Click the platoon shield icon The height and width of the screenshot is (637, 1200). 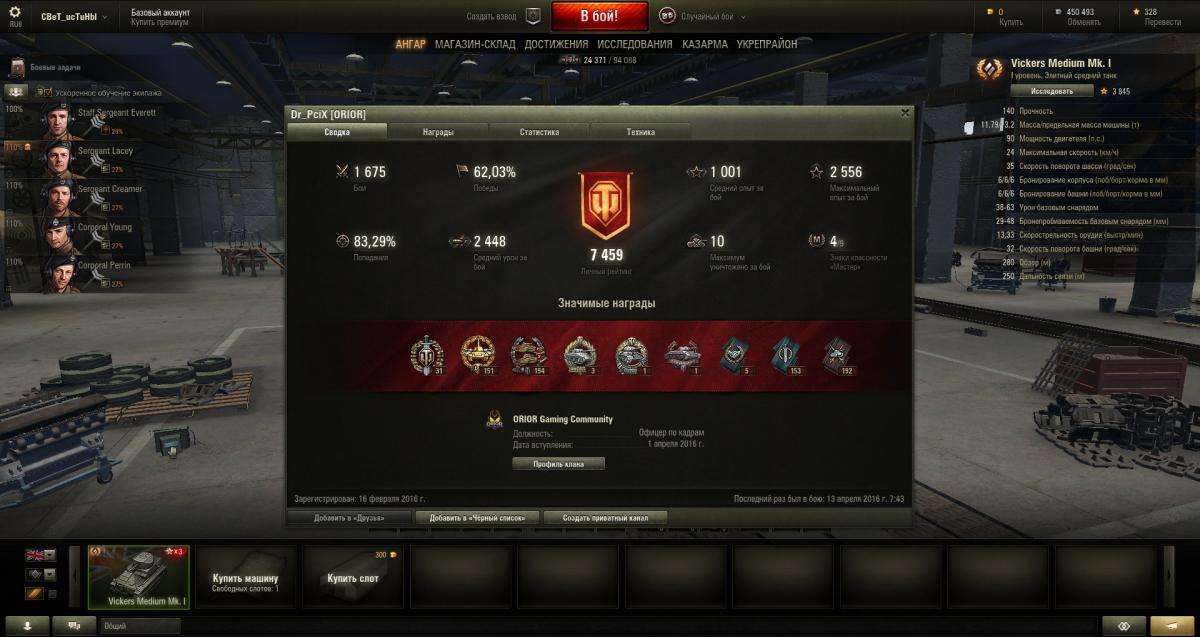point(533,16)
